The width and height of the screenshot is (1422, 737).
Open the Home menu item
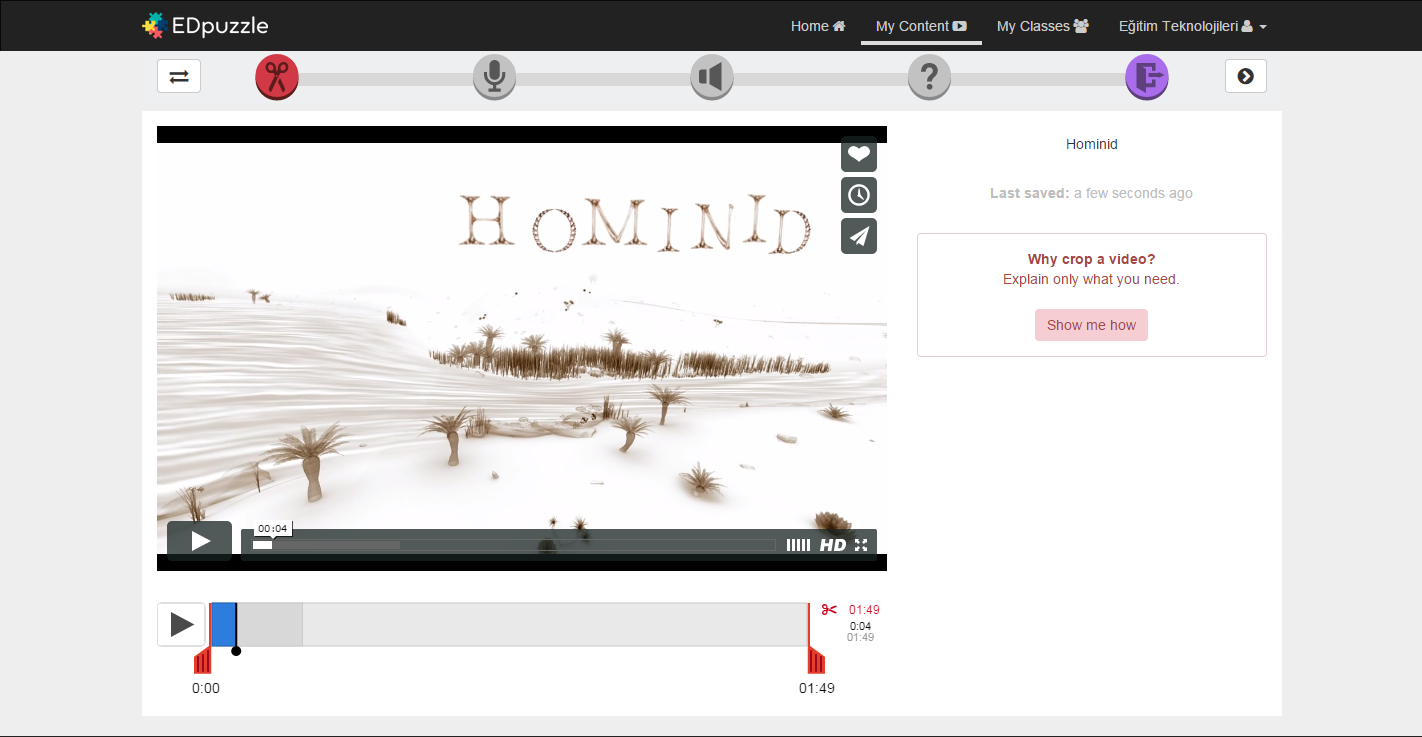coord(818,26)
